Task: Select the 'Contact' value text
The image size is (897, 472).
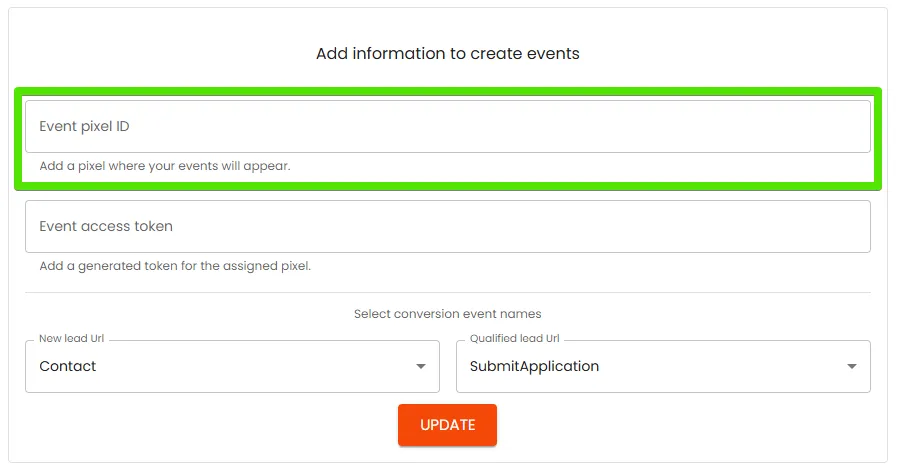Action: [68, 366]
